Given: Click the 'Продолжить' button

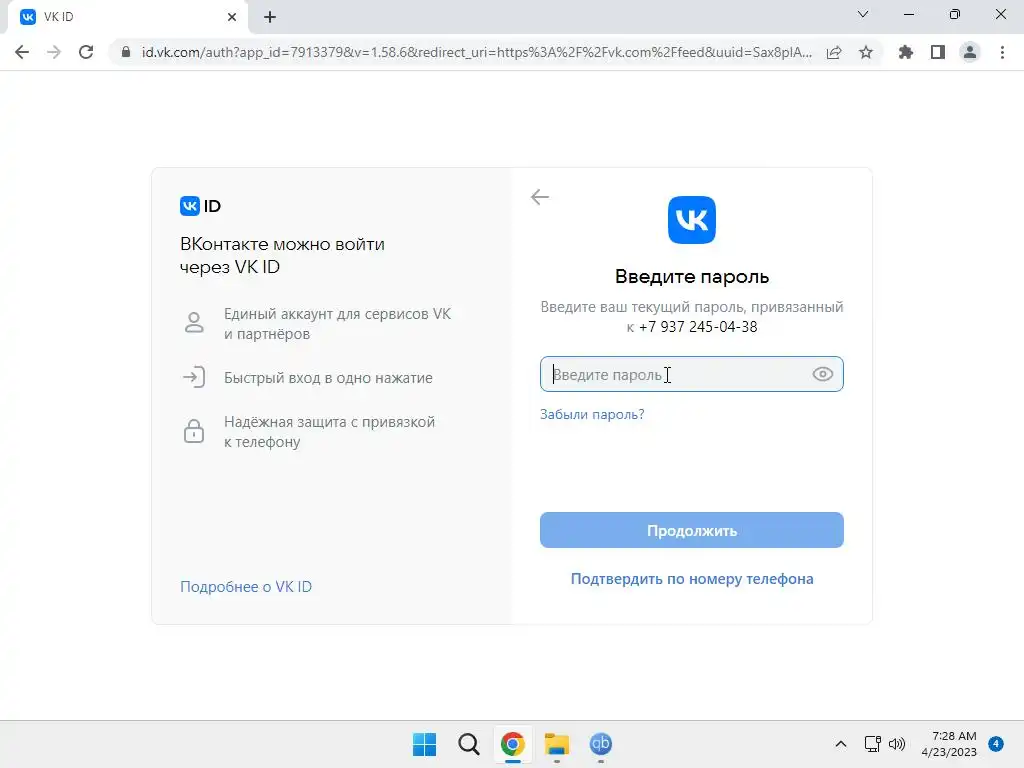Looking at the screenshot, I should (x=691, y=530).
